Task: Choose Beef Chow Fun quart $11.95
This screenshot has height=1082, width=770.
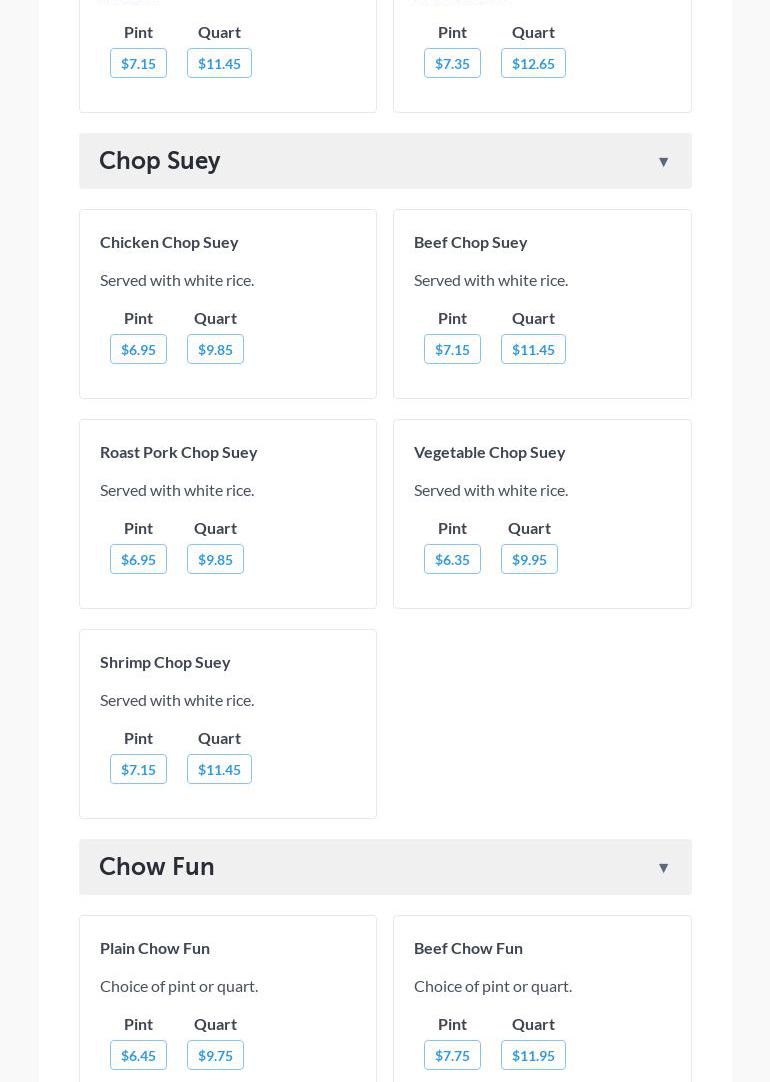Action: [533, 1055]
